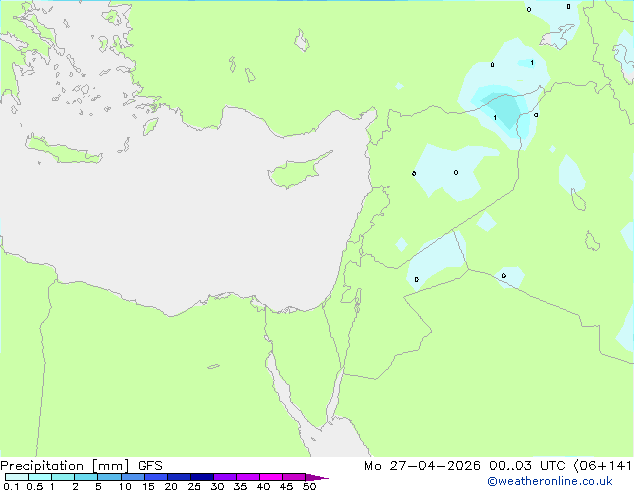Pick the 15–20 mm legend color swatch
The width and height of the screenshot is (634, 490).
[x=155, y=477]
